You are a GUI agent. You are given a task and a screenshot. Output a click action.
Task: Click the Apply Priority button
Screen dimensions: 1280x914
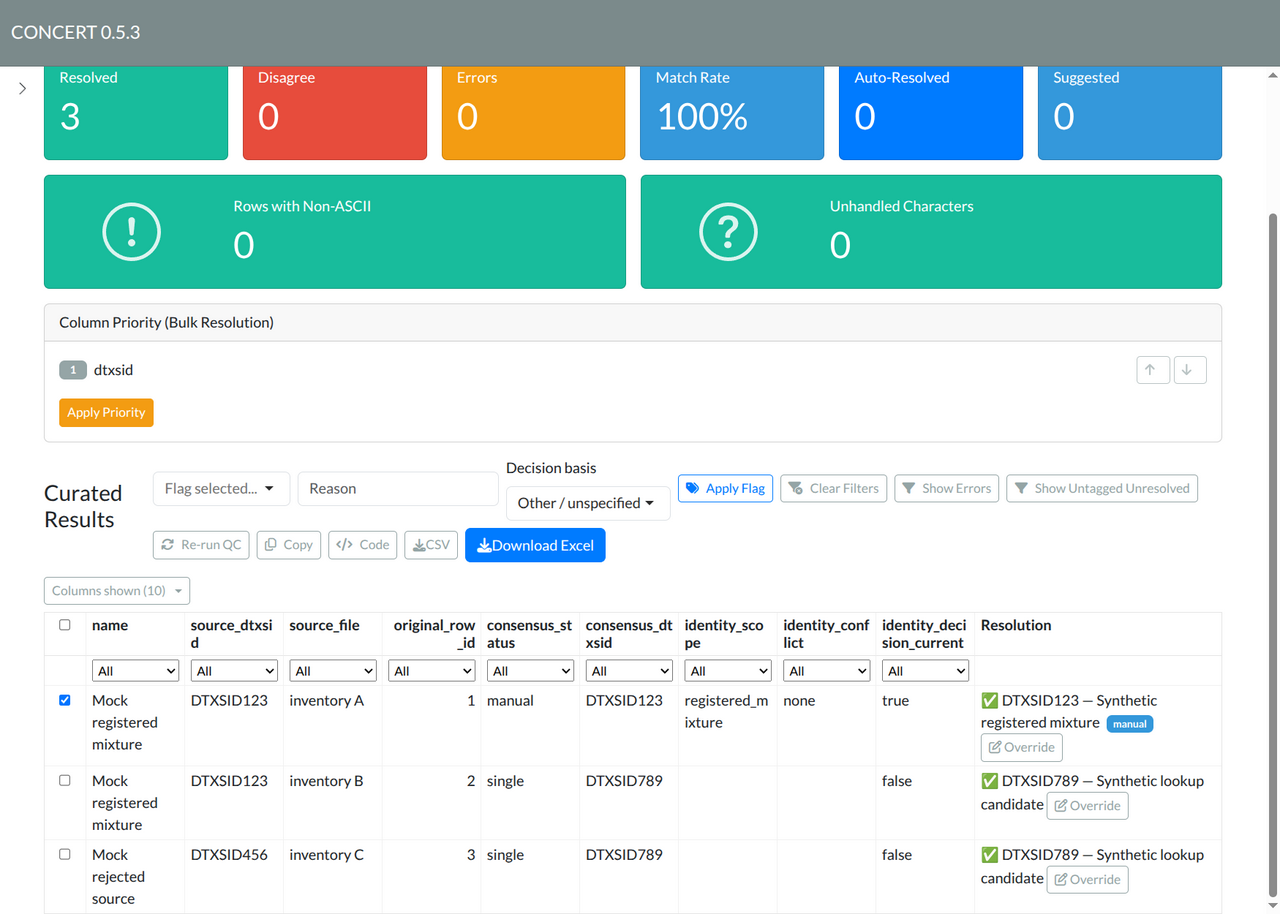[x=106, y=412]
